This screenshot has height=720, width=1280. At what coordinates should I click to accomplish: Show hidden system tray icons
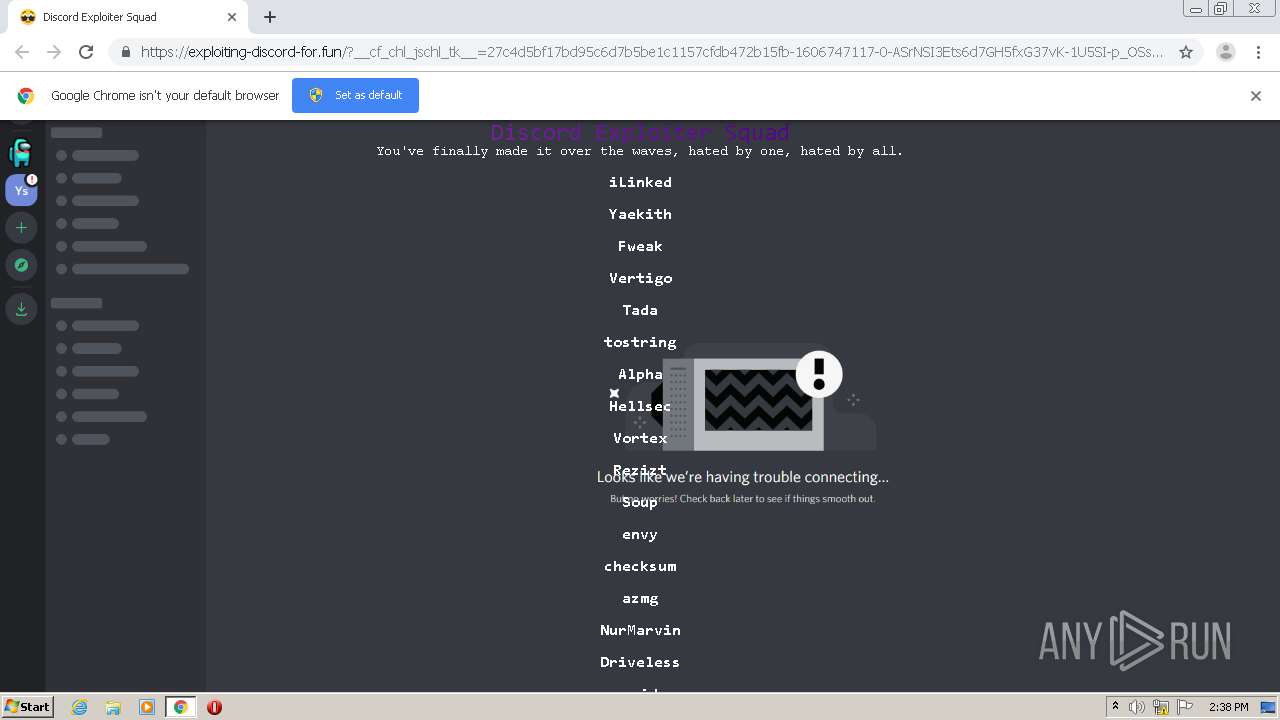[1115, 707]
